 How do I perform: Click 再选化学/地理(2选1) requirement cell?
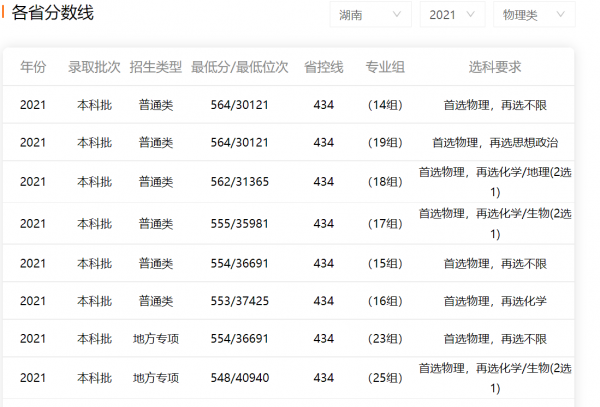[x=495, y=182]
